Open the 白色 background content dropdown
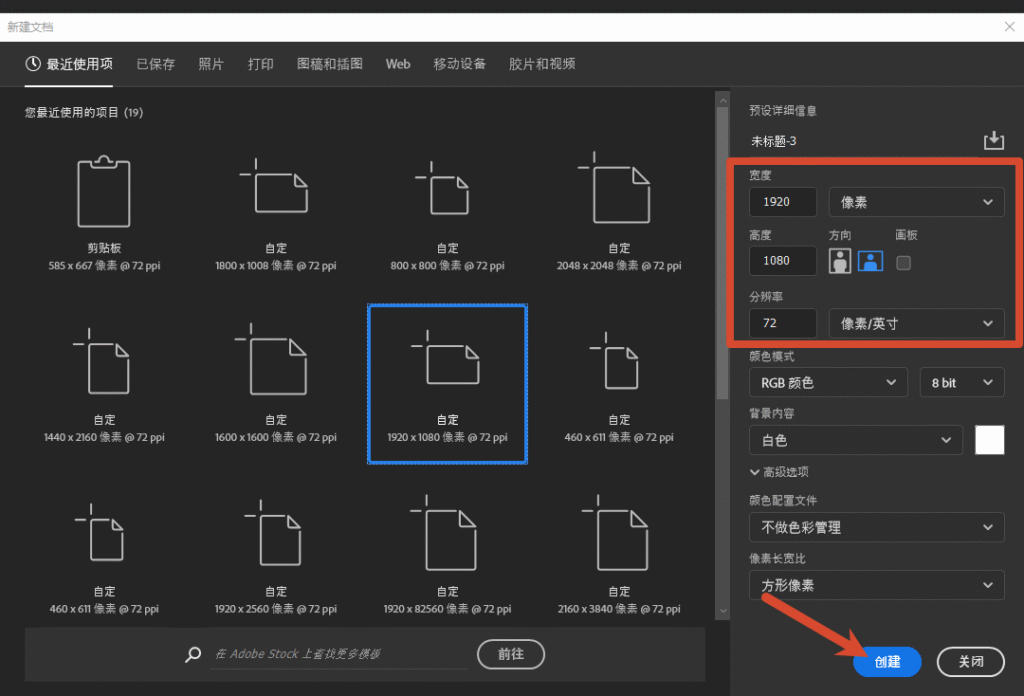This screenshot has width=1024, height=696. click(856, 440)
